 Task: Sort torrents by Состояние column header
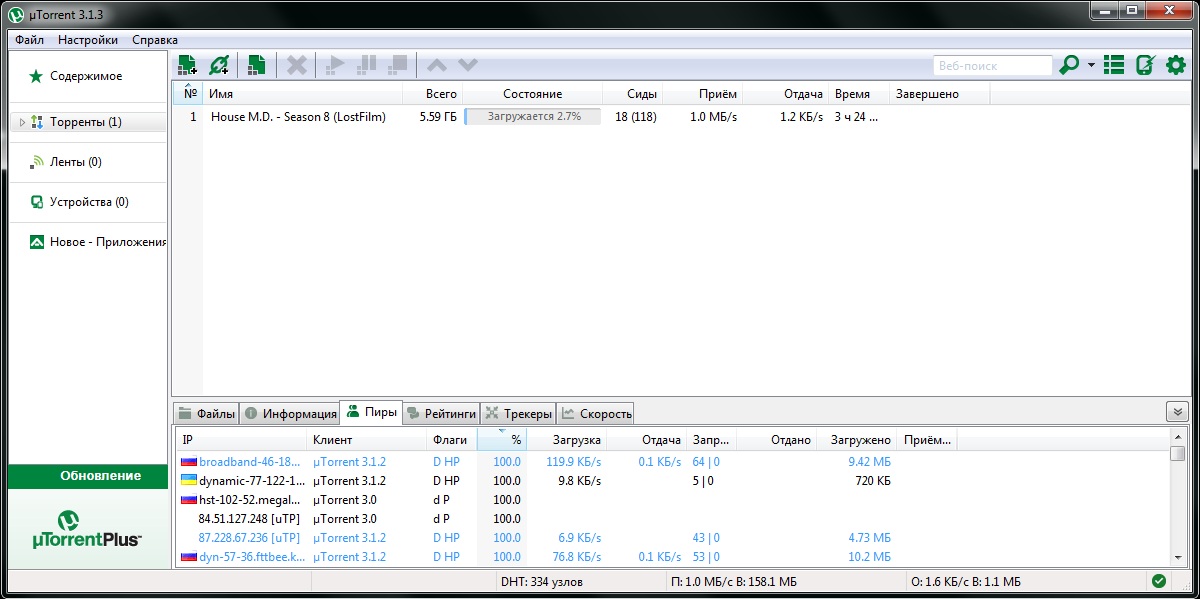tap(533, 94)
